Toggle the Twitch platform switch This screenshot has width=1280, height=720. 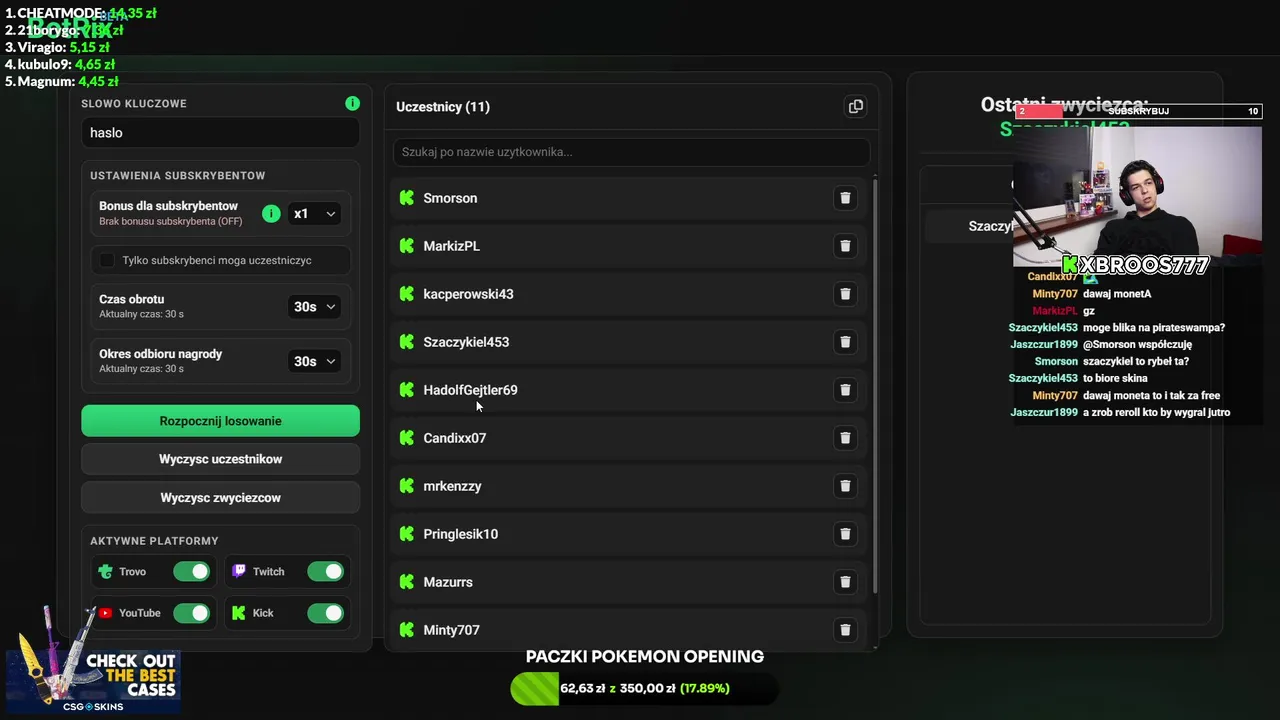(325, 572)
